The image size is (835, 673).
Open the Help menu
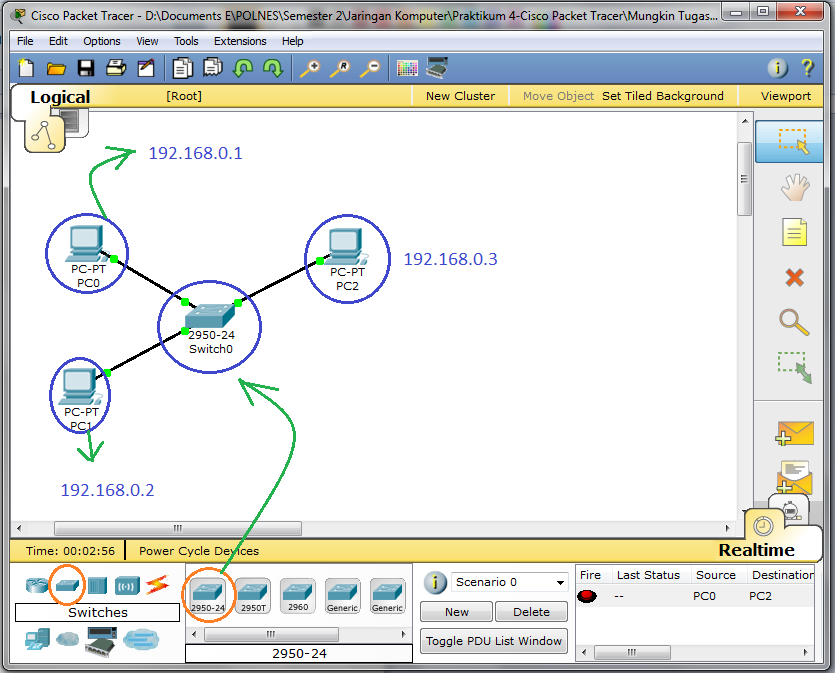[292, 41]
